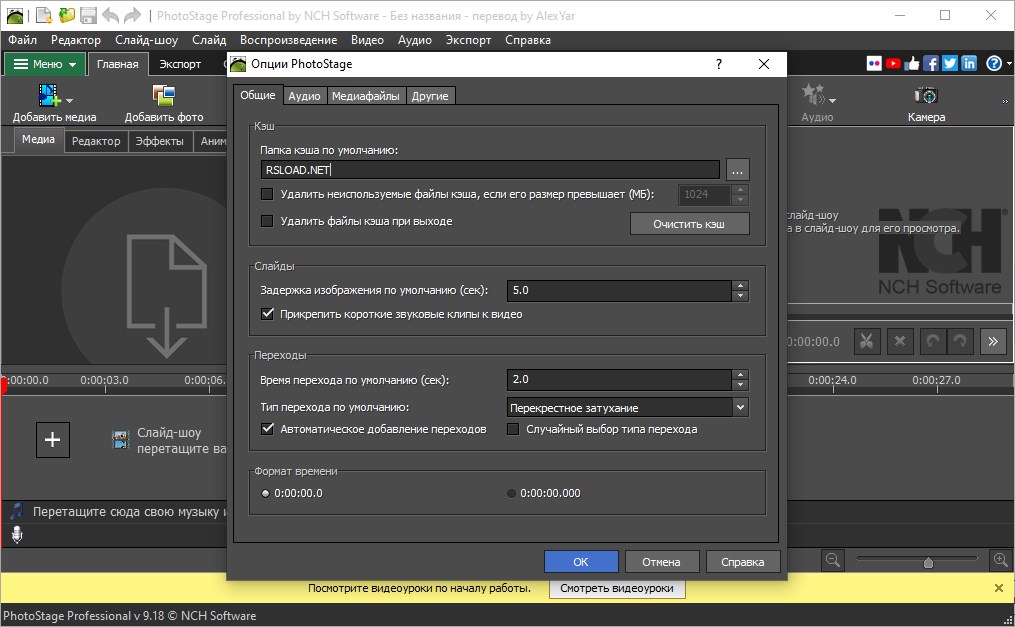Screen dimensions: 1015x627
Task: Decrease image delay spinner down arrow
Action: pyautogui.click(x=741, y=296)
